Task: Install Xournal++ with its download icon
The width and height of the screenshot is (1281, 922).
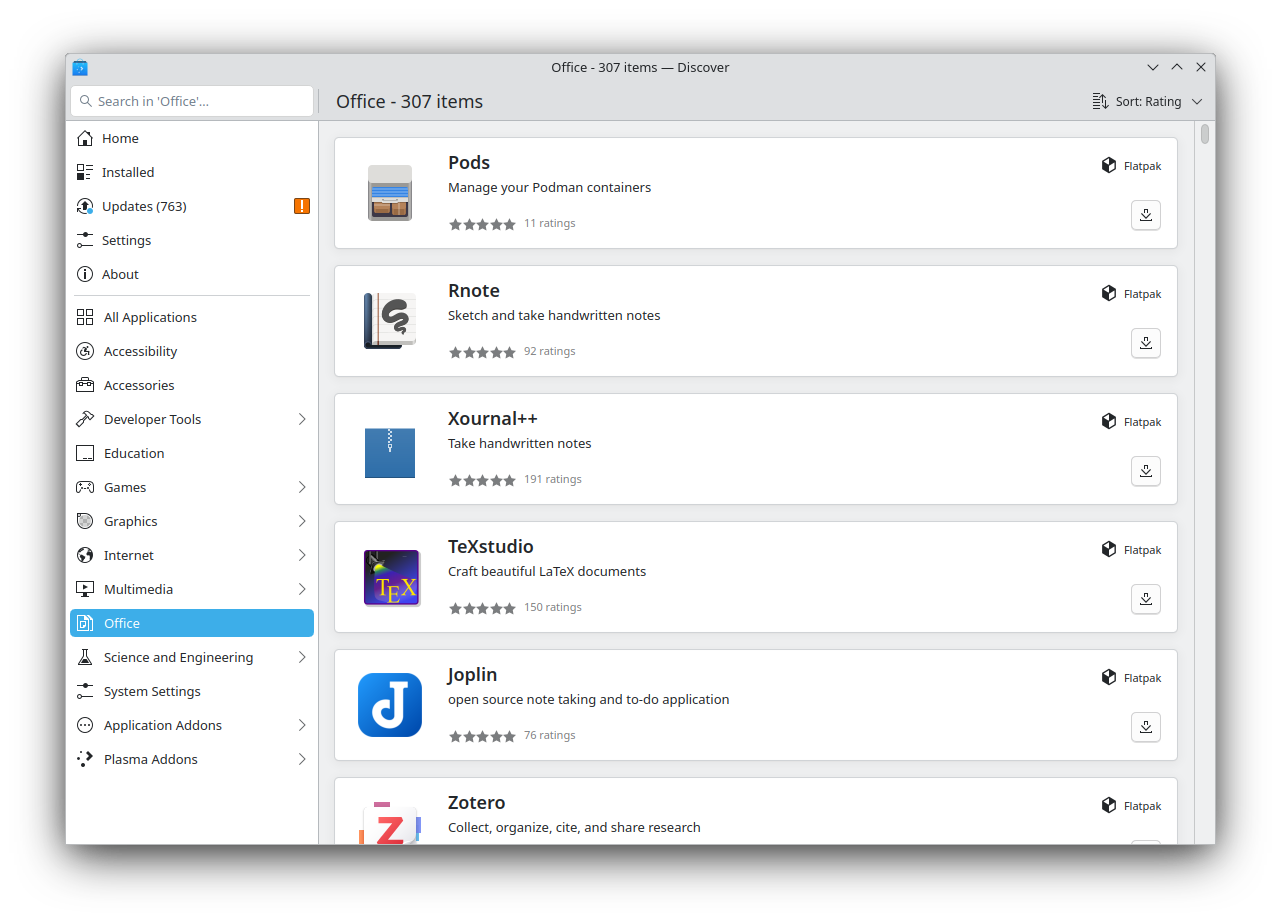Action: 1146,471
